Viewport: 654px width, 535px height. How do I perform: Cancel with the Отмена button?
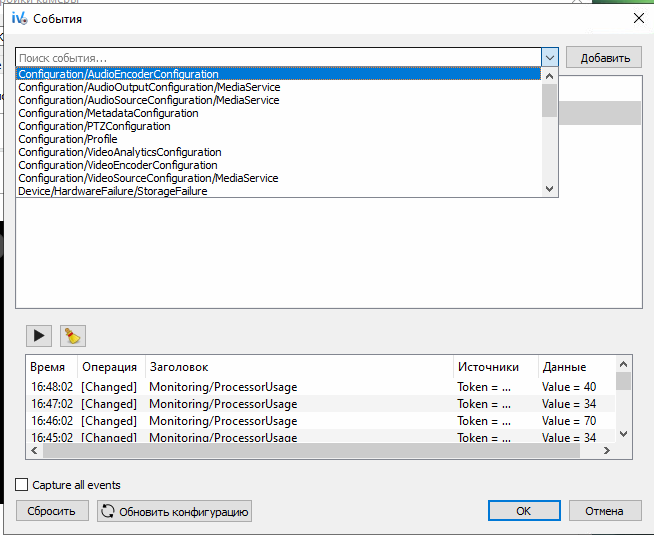coord(605,511)
